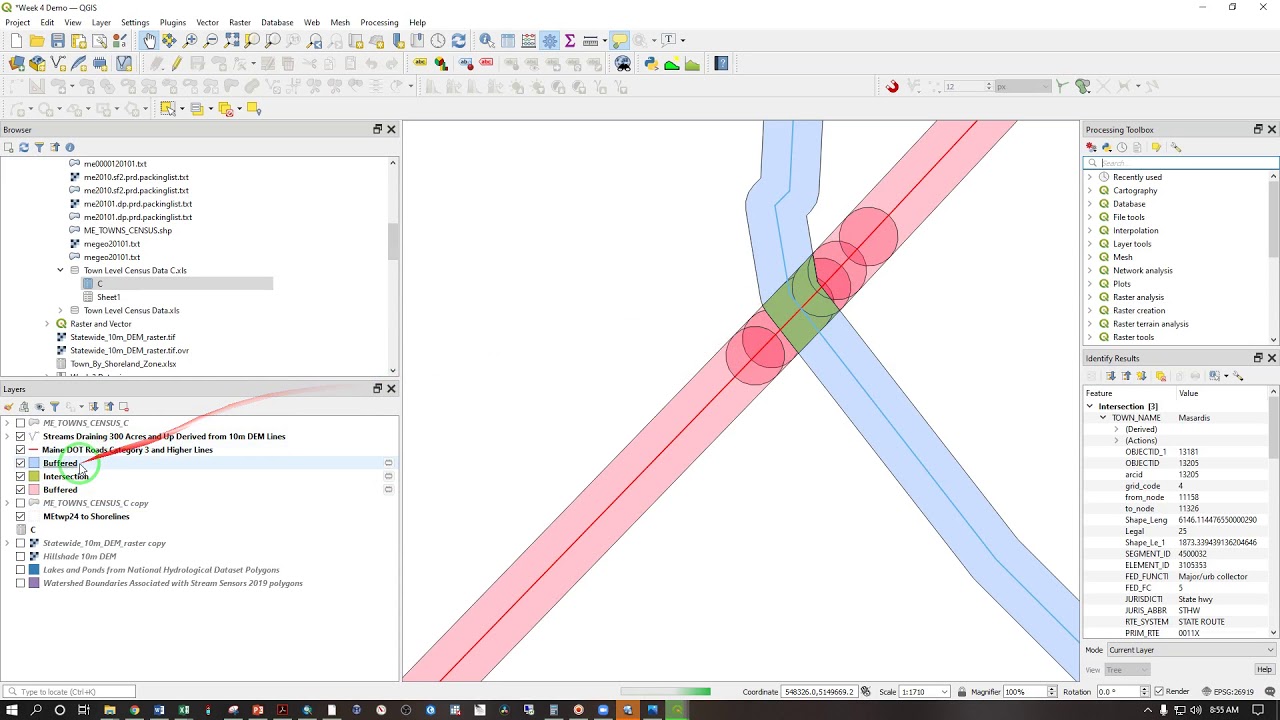Expand the Raster analysis toolbox group
1280x720 pixels.
click(1090, 297)
